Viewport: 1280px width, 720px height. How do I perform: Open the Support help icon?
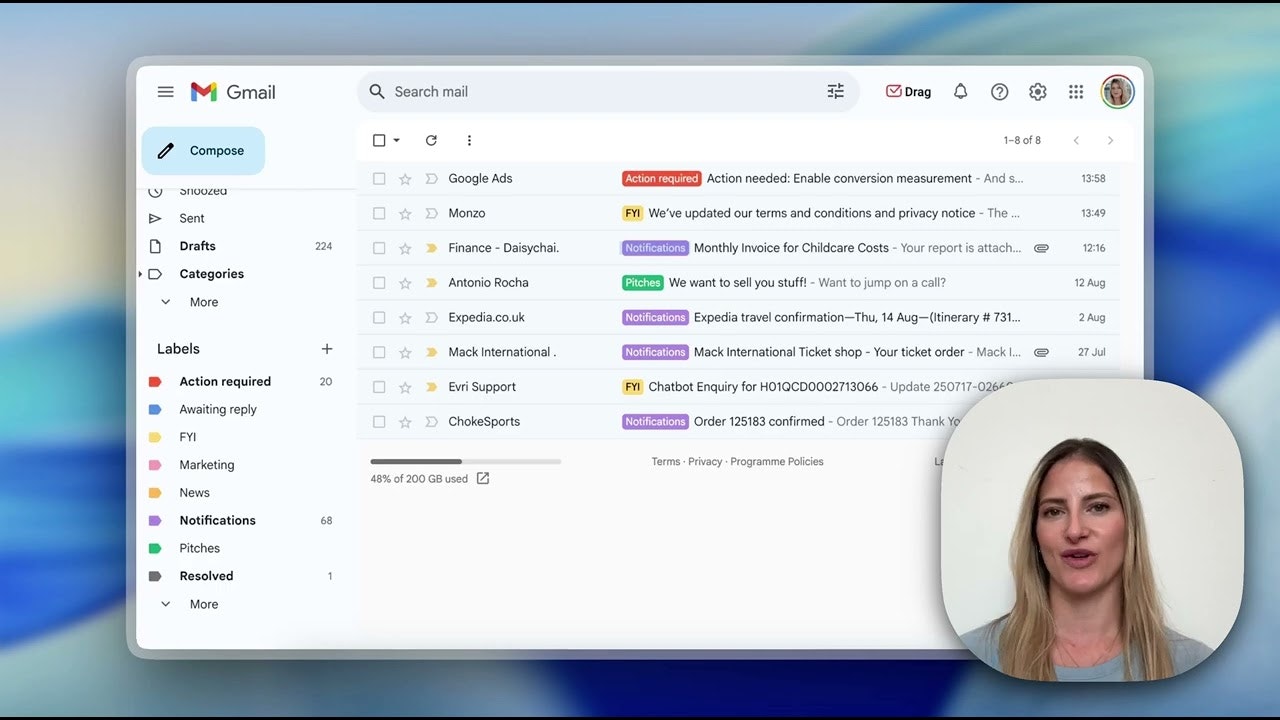point(999,92)
